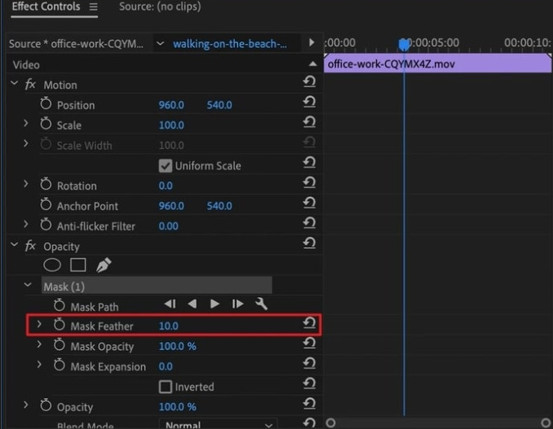Open Effect Controls panel menu
Image resolution: width=553 pixels, height=429 pixels.
point(93,7)
